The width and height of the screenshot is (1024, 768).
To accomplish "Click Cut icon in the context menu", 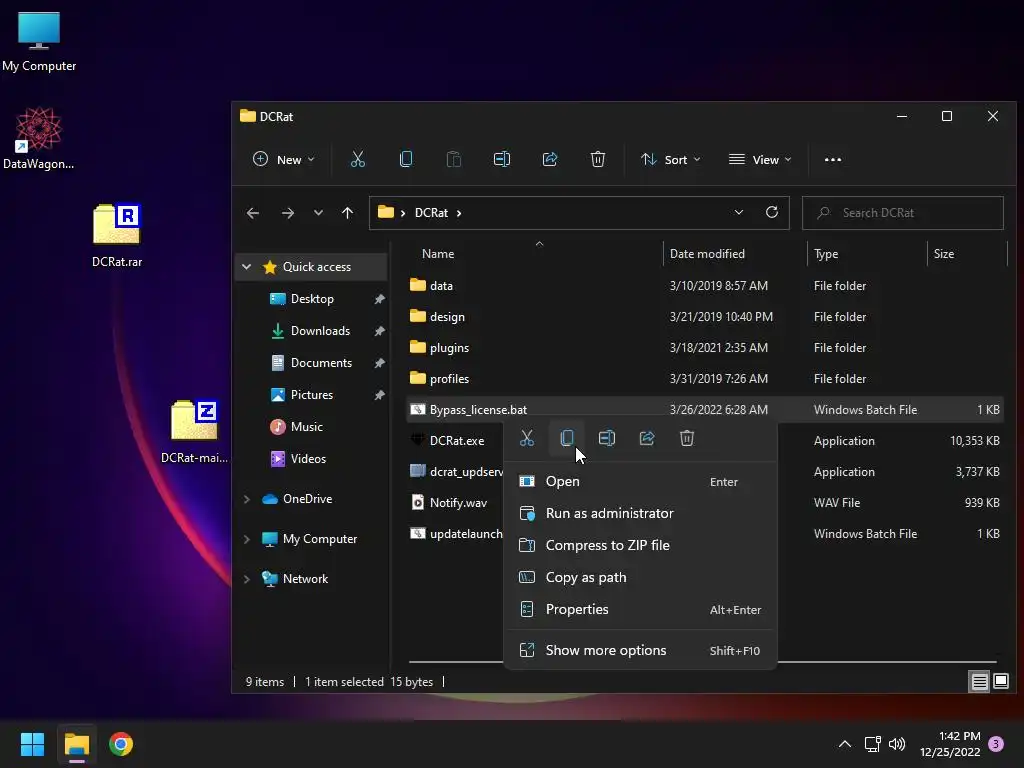I will pyautogui.click(x=526, y=438).
